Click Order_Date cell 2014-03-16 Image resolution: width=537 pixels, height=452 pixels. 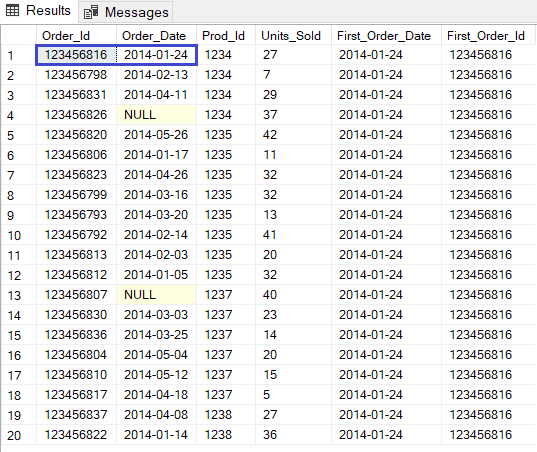click(x=157, y=195)
